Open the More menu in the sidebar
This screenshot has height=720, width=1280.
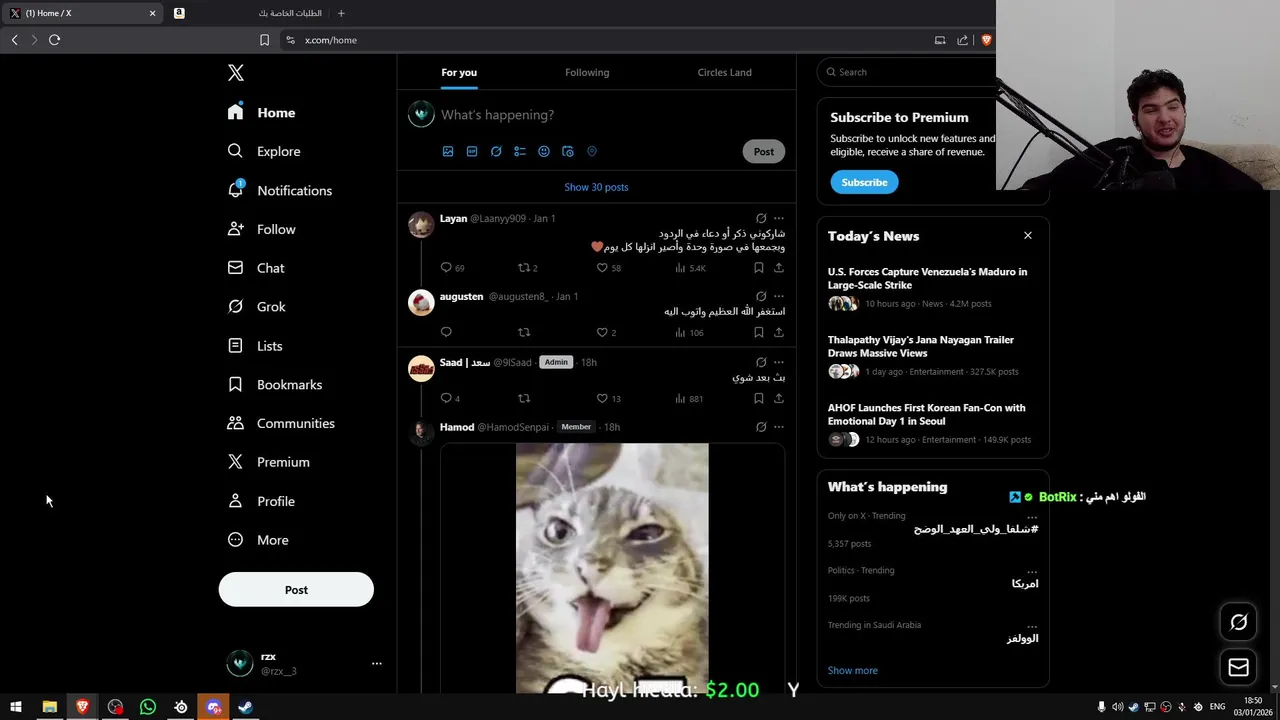258,540
